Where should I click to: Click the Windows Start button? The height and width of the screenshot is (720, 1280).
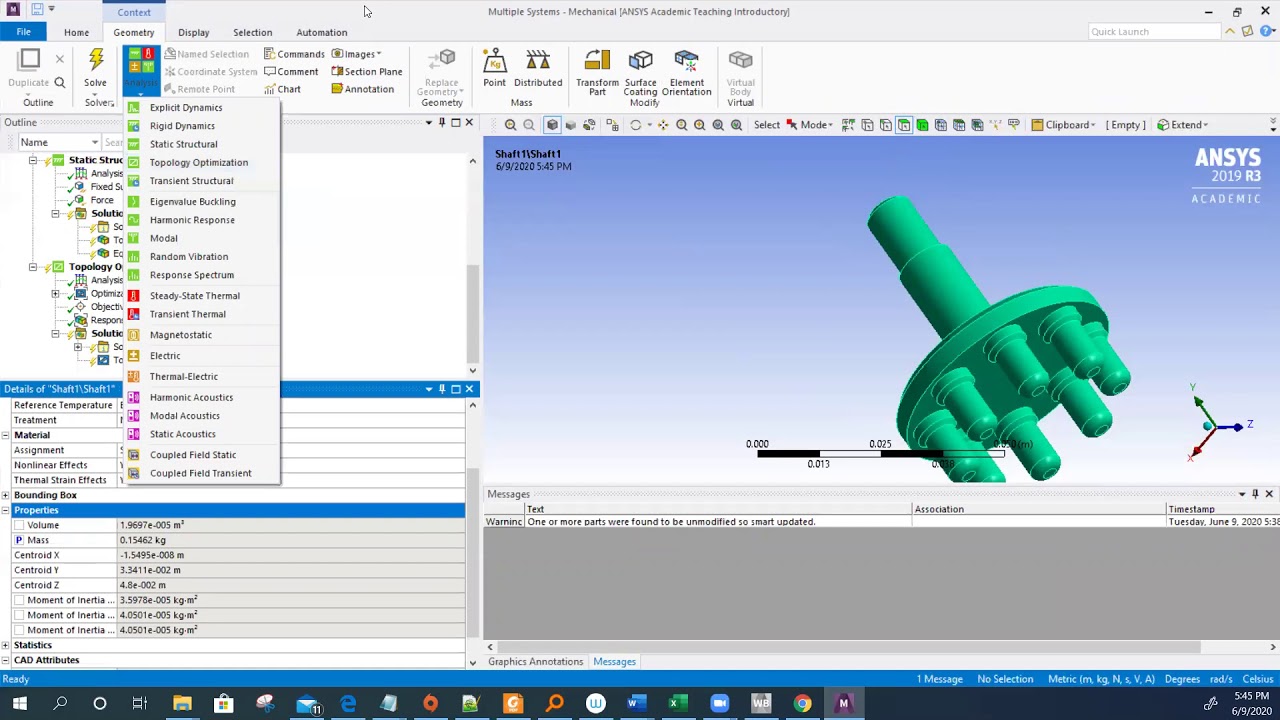tap(19, 703)
